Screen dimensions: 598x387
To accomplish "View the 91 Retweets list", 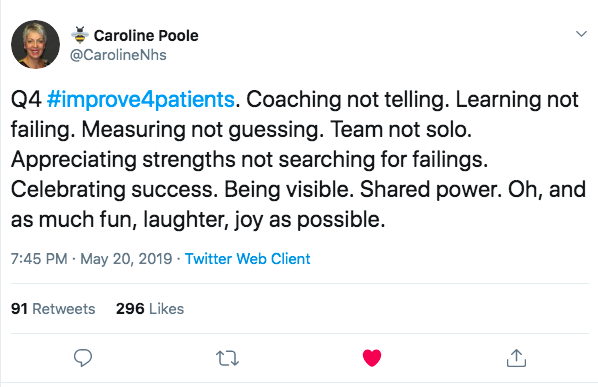I will pyautogui.click(x=53, y=309).
